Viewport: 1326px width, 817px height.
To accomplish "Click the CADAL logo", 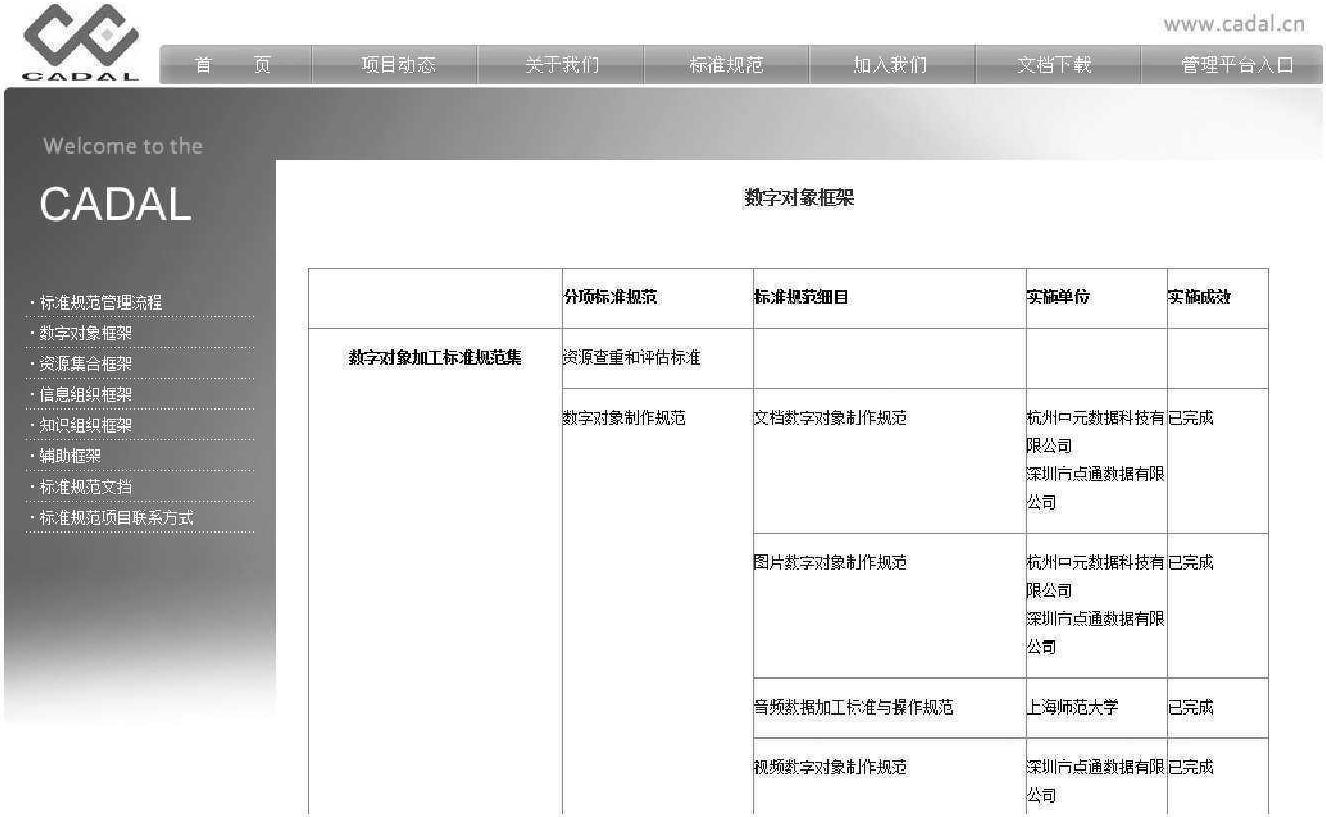I will (x=80, y=43).
